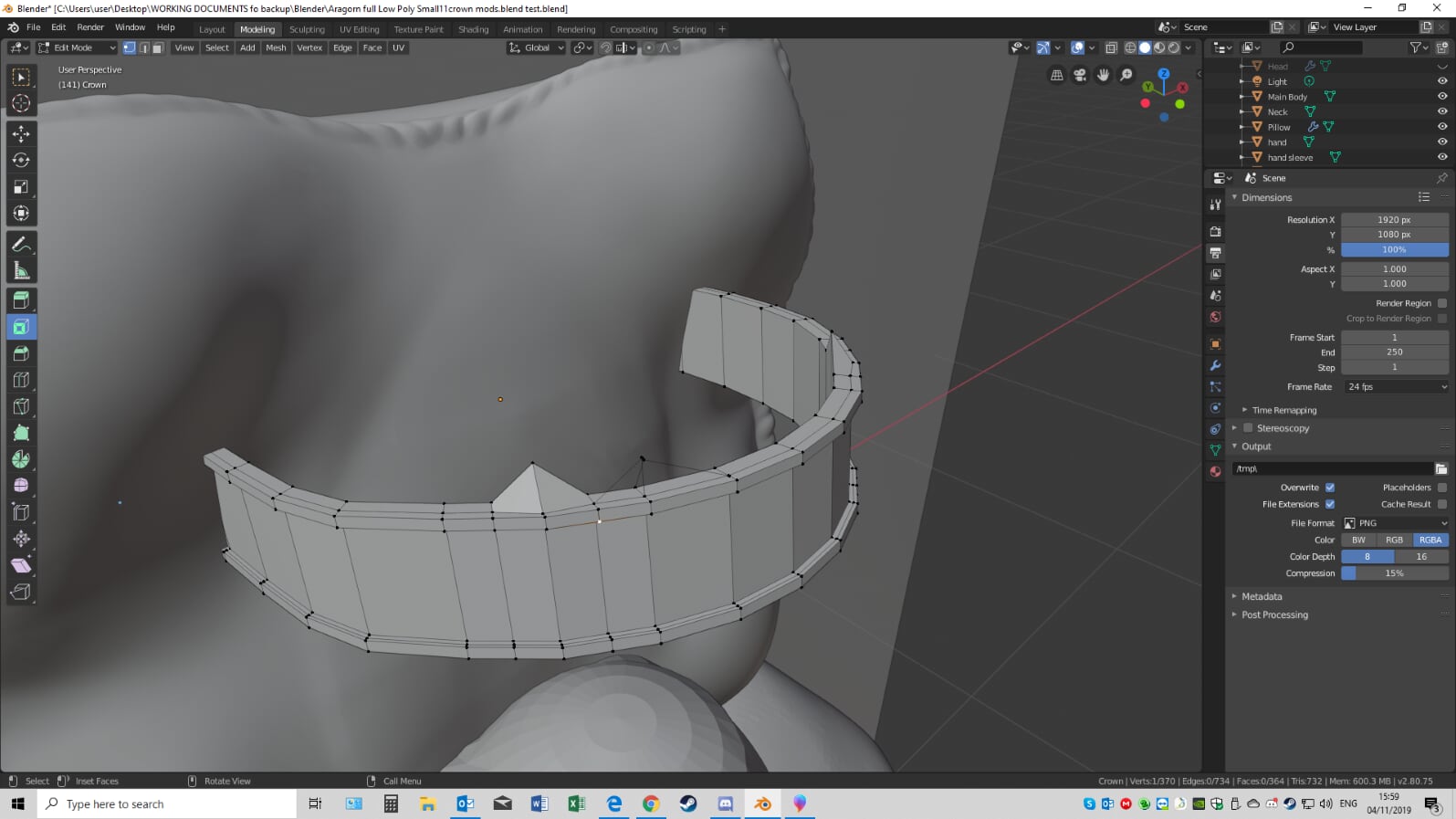Click the hand pan view icon

(x=1103, y=75)
